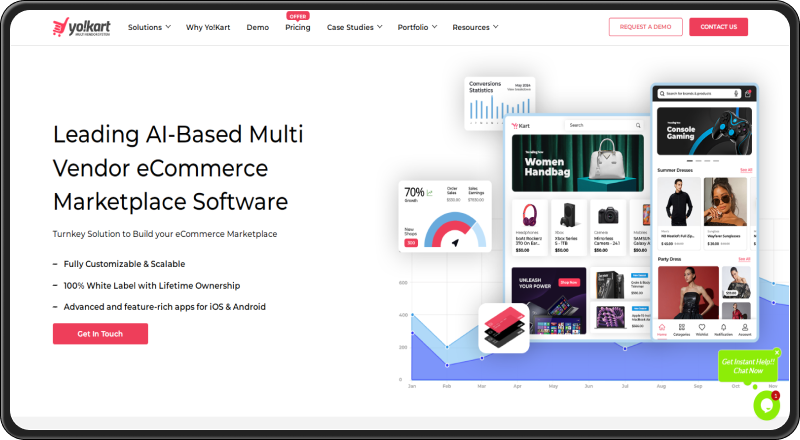The width and height of the screenshot is (800, 440).
Task: Open the Why Yo!Kart menu item
Action: click(x=208, y=27)
